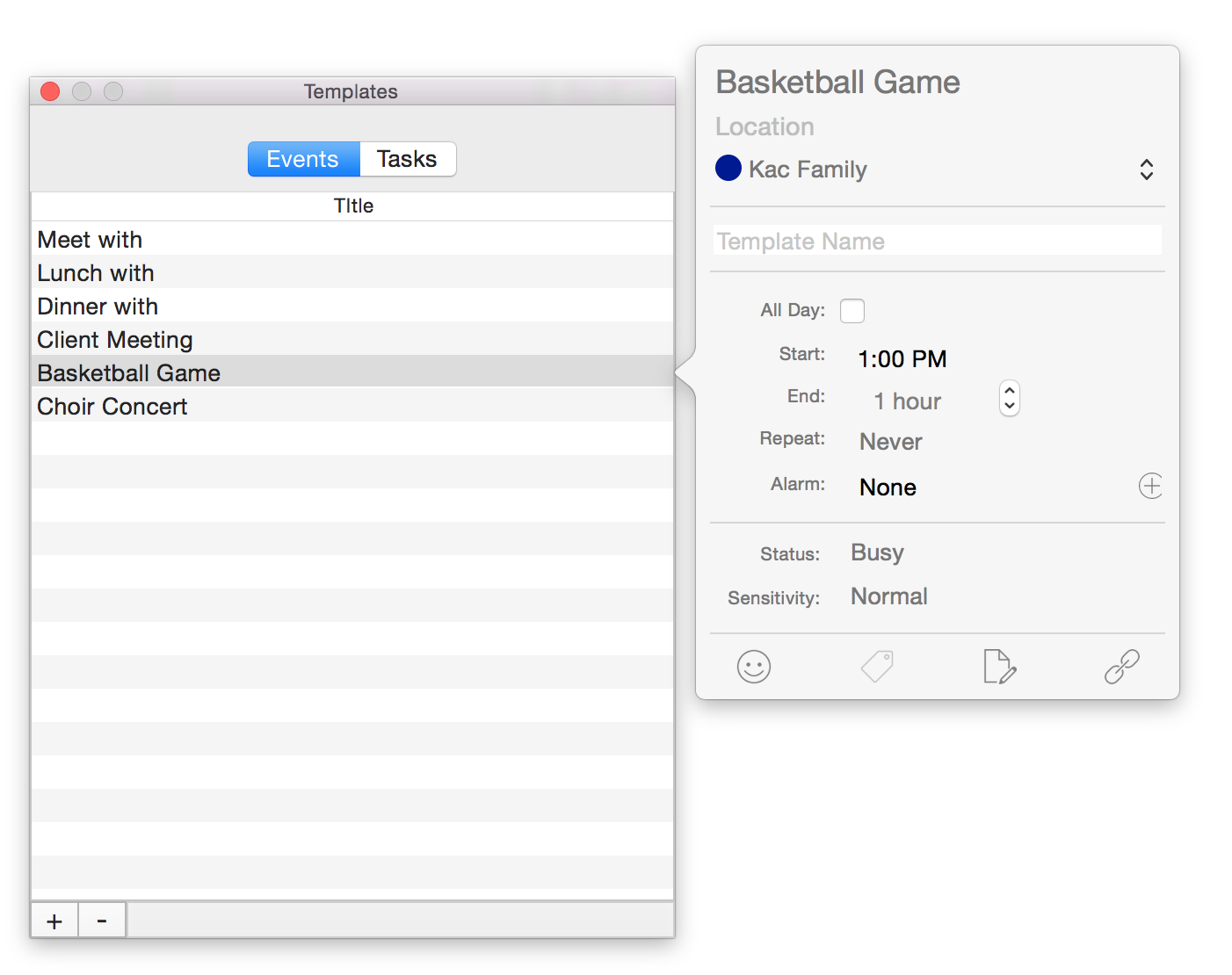This screenshot has width=1232, height=975.
Task: Click the notes page-with-pencil icon
Action: point(999,667)
